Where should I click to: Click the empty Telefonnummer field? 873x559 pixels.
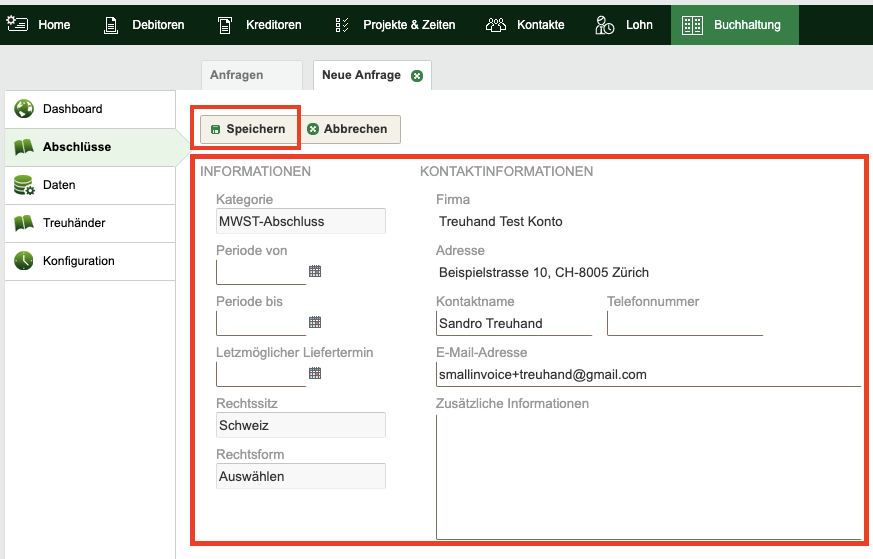685,323
